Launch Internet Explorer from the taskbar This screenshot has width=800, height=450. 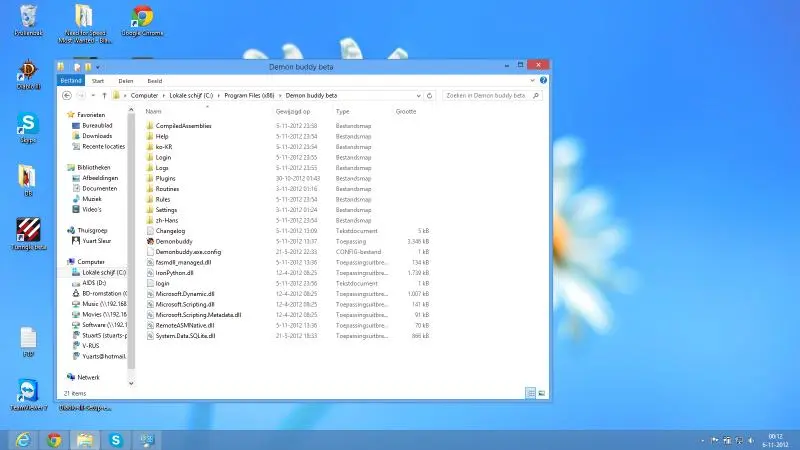click(23, 439)
